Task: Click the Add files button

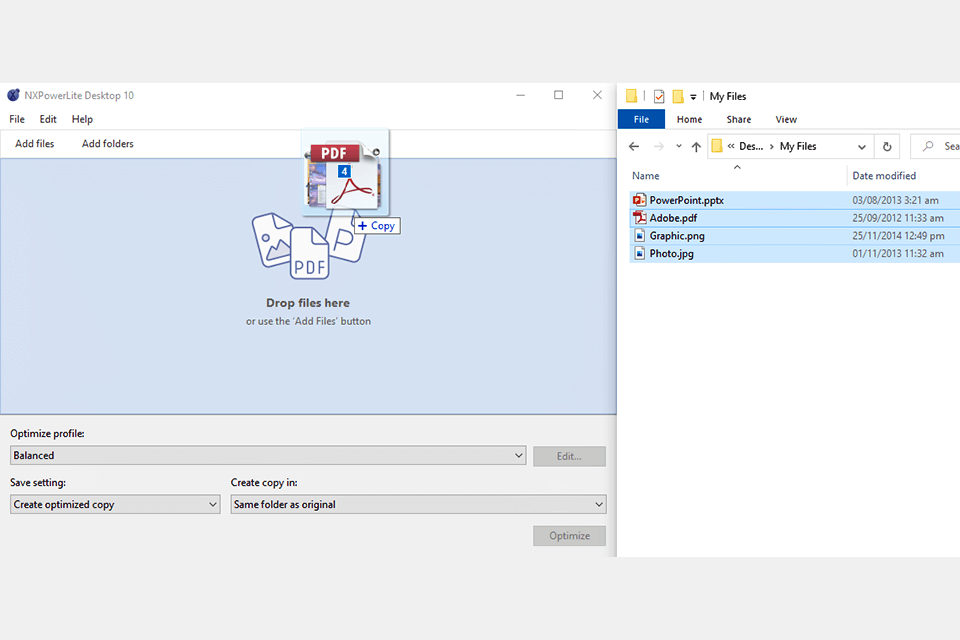Action: [35, 144]
